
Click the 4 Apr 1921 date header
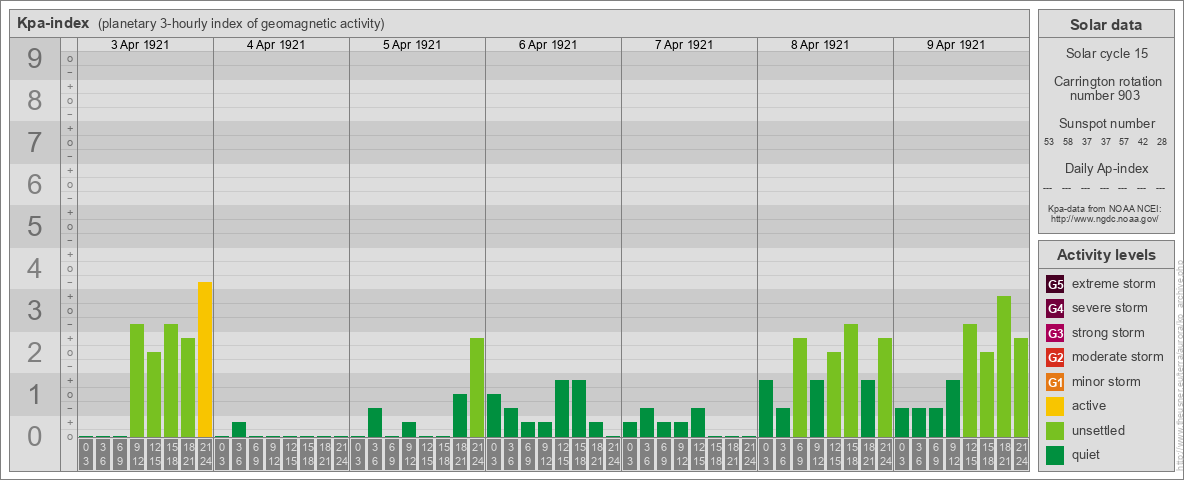[x=276, y=45]
